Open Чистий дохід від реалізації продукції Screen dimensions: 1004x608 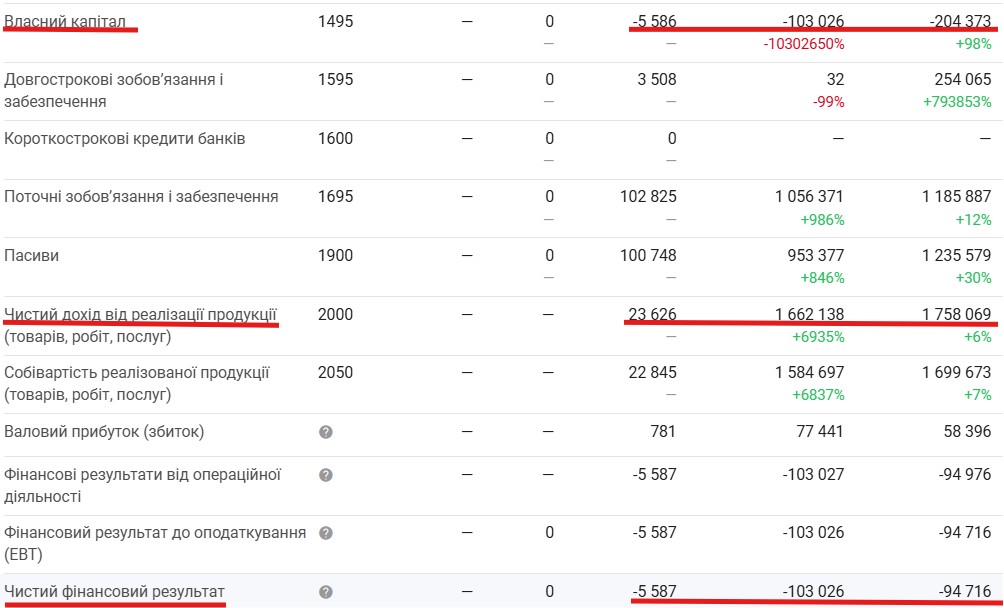[x=140, y=315]
